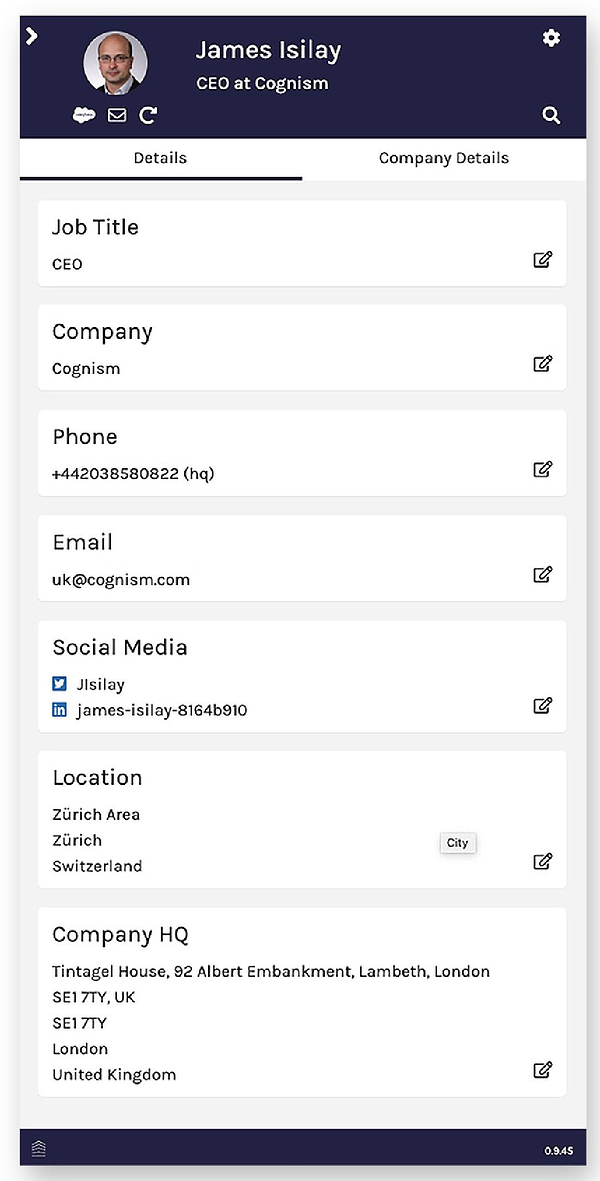Switch to the Company Details tab
The height and width of the screenshot is (1181, 600).
point(443,158)
